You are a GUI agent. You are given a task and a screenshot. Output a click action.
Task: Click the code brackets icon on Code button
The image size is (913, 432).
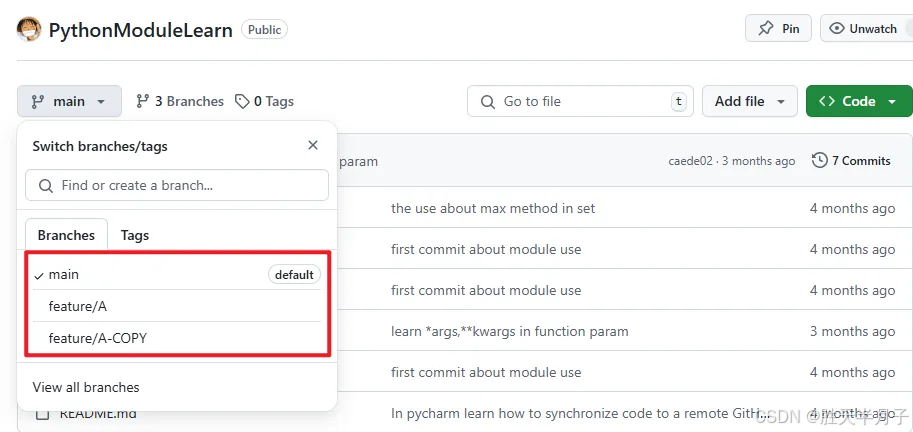(826, 101)
